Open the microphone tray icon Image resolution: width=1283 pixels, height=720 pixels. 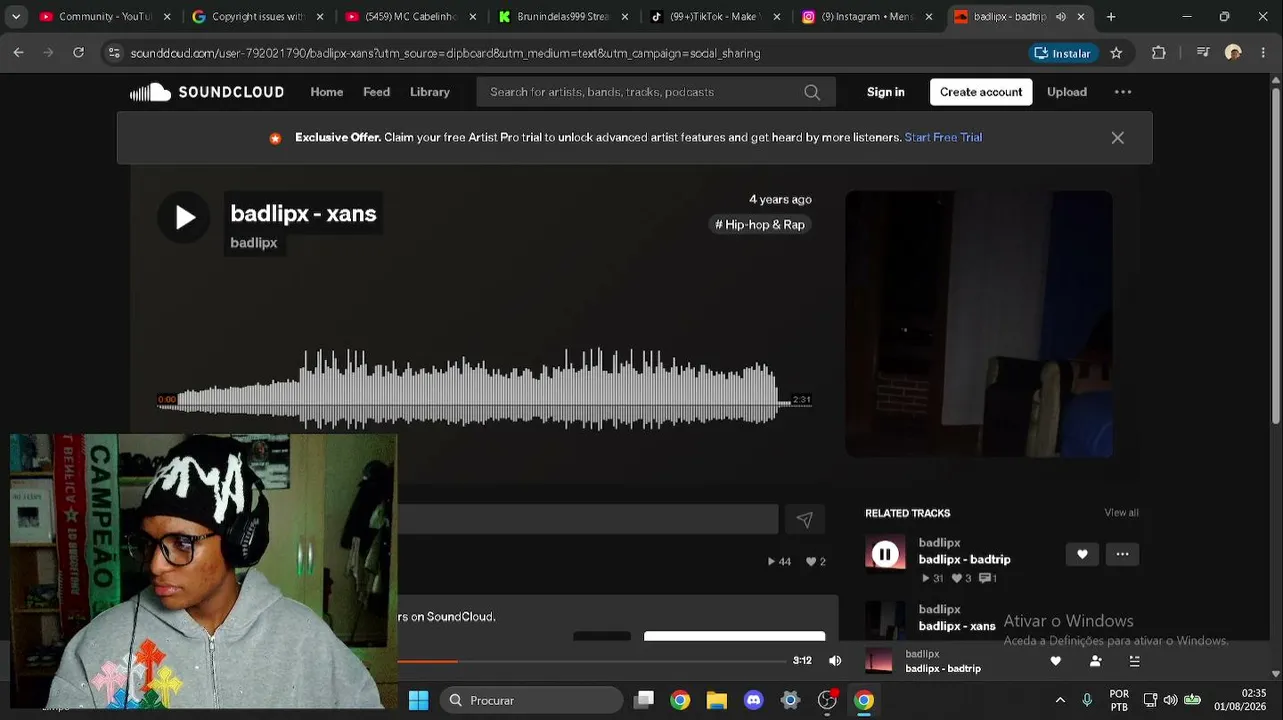click(x=1087, y=700)
